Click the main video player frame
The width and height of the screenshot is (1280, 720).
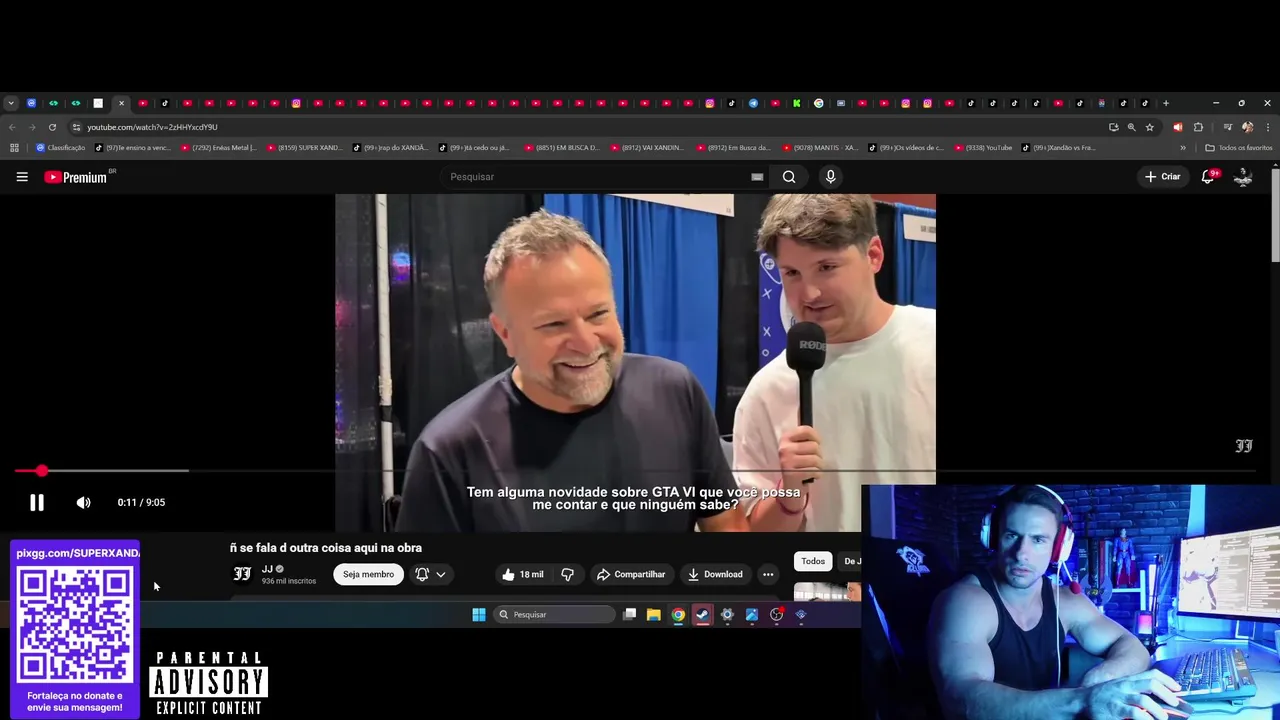click(635, 362)
